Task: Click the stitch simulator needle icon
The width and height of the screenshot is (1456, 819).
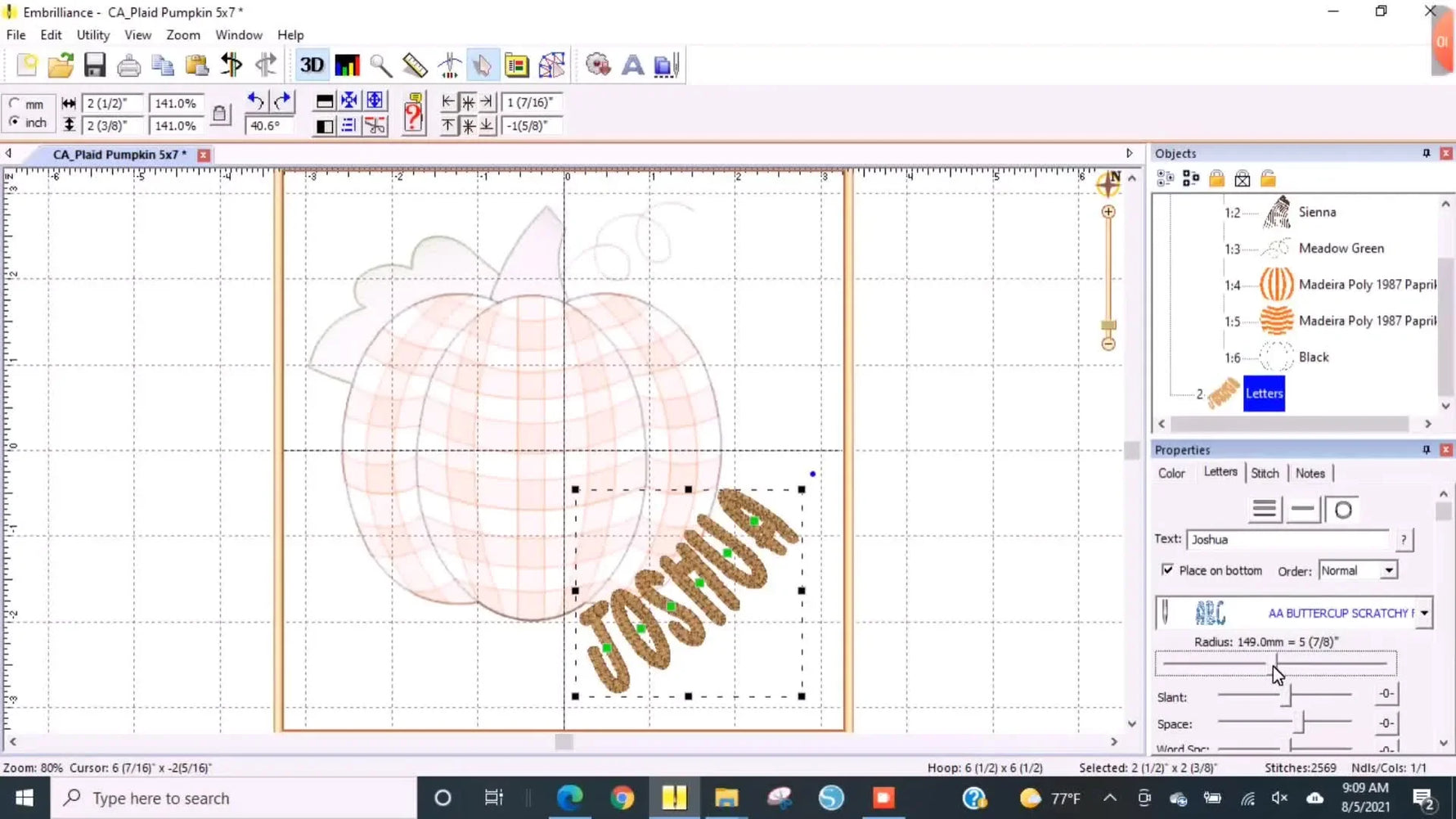Action: (449, 65)
